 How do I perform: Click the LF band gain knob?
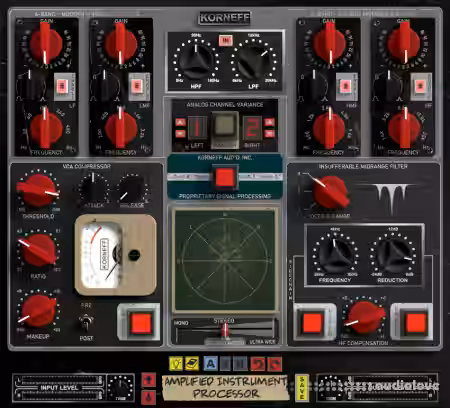(x=46, y=44)
